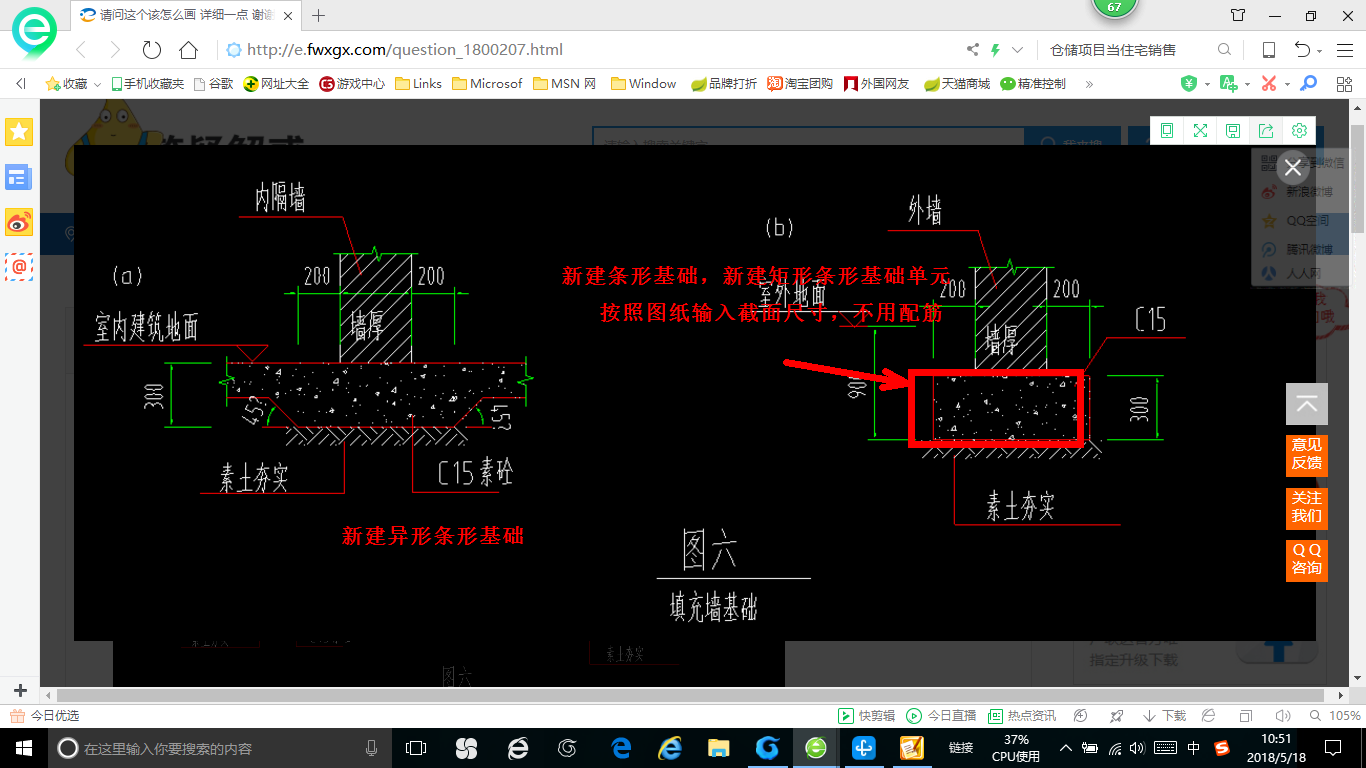The width and height of the screenshot is (1366, 768).
Task: Click the 关注我们 follow button
Action: (1307, 507)
